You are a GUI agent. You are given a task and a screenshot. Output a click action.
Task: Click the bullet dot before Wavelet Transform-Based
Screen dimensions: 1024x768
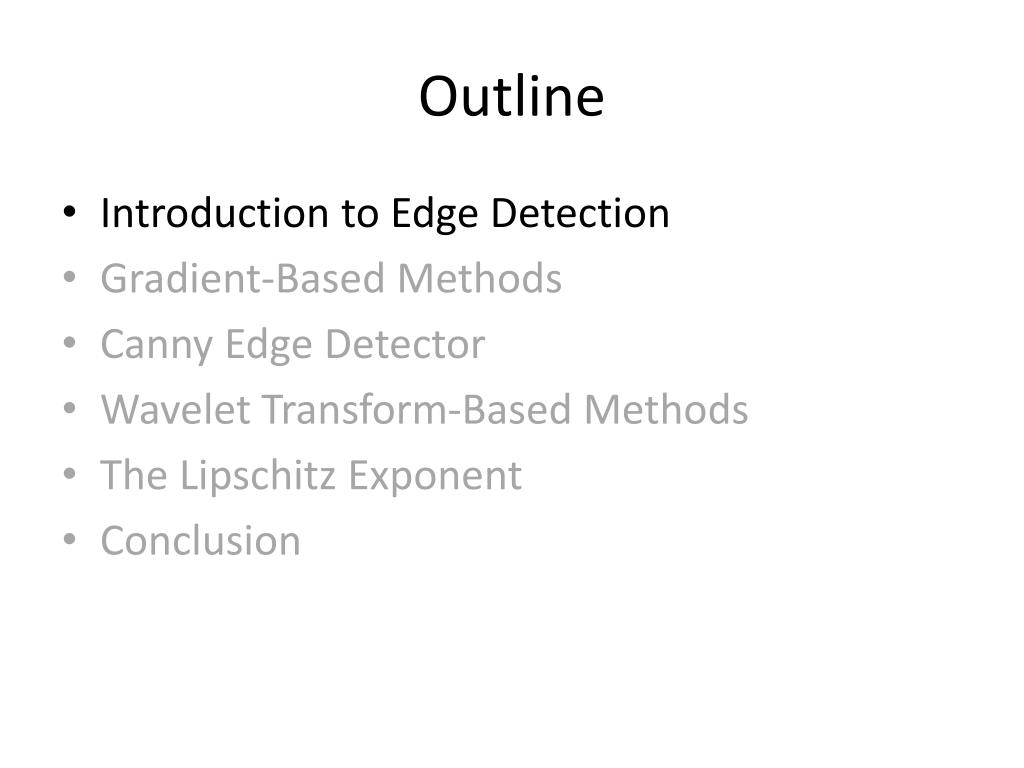coord(69,409)
